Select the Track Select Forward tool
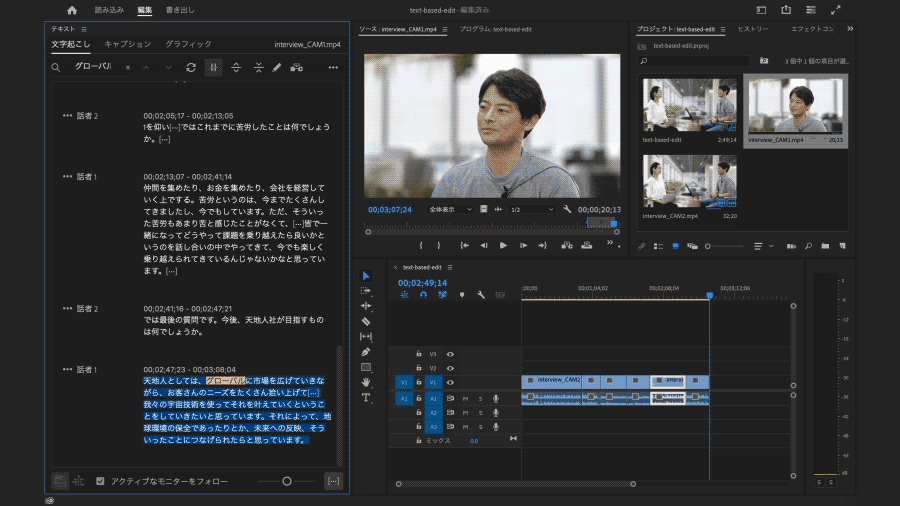Image resolution: width=900 pixels, height=506 pixels. [366, 291]
